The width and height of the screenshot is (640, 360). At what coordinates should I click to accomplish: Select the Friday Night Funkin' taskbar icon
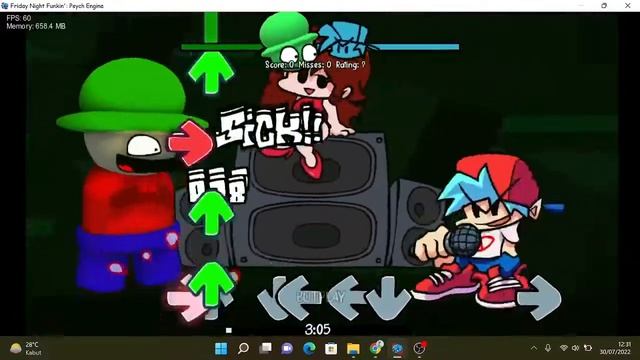(397, 349)
